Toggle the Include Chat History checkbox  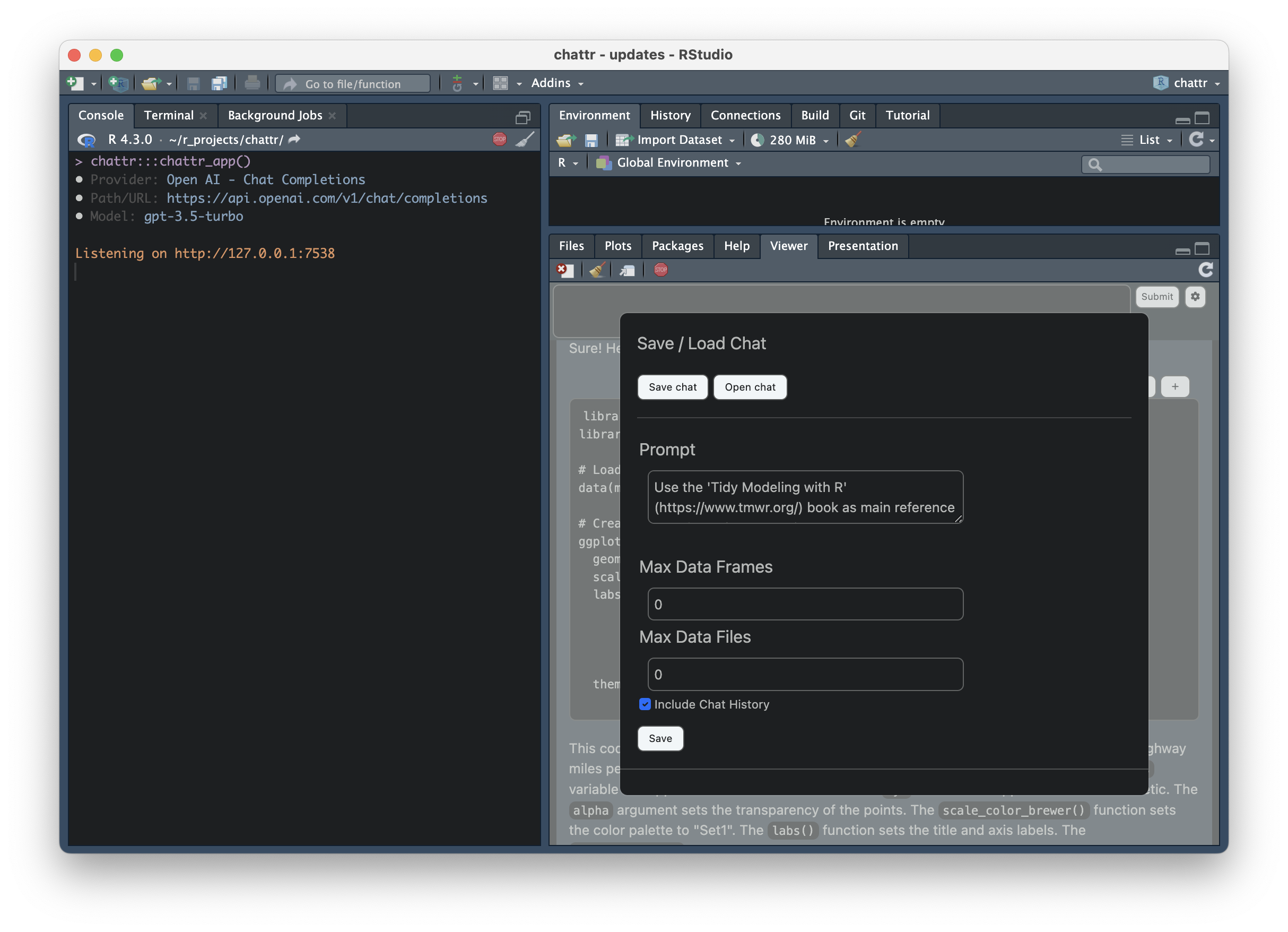(645, 704)
